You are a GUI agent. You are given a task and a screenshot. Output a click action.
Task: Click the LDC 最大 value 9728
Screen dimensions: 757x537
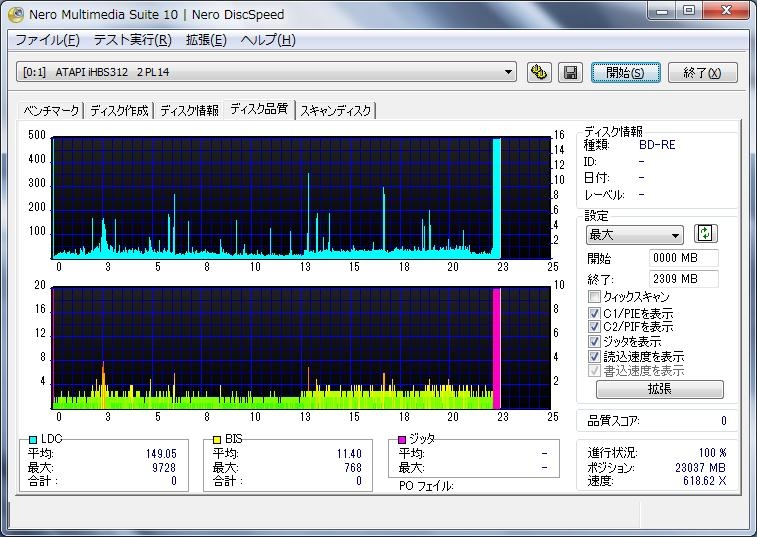164,467
